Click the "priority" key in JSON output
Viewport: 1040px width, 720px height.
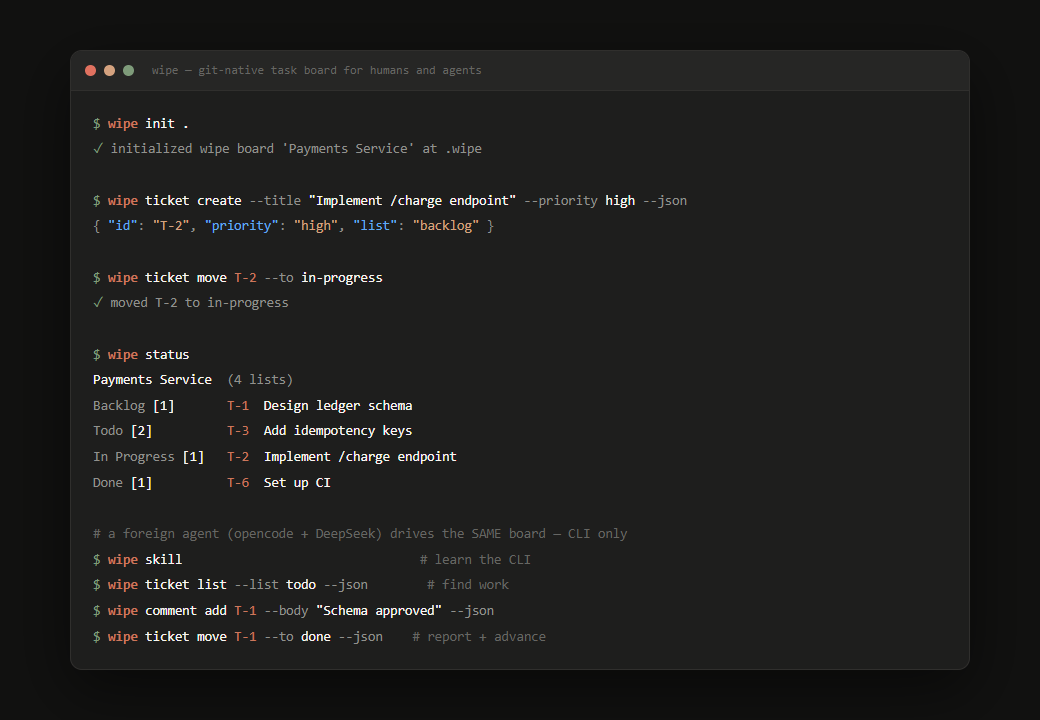tap(241, 225)
